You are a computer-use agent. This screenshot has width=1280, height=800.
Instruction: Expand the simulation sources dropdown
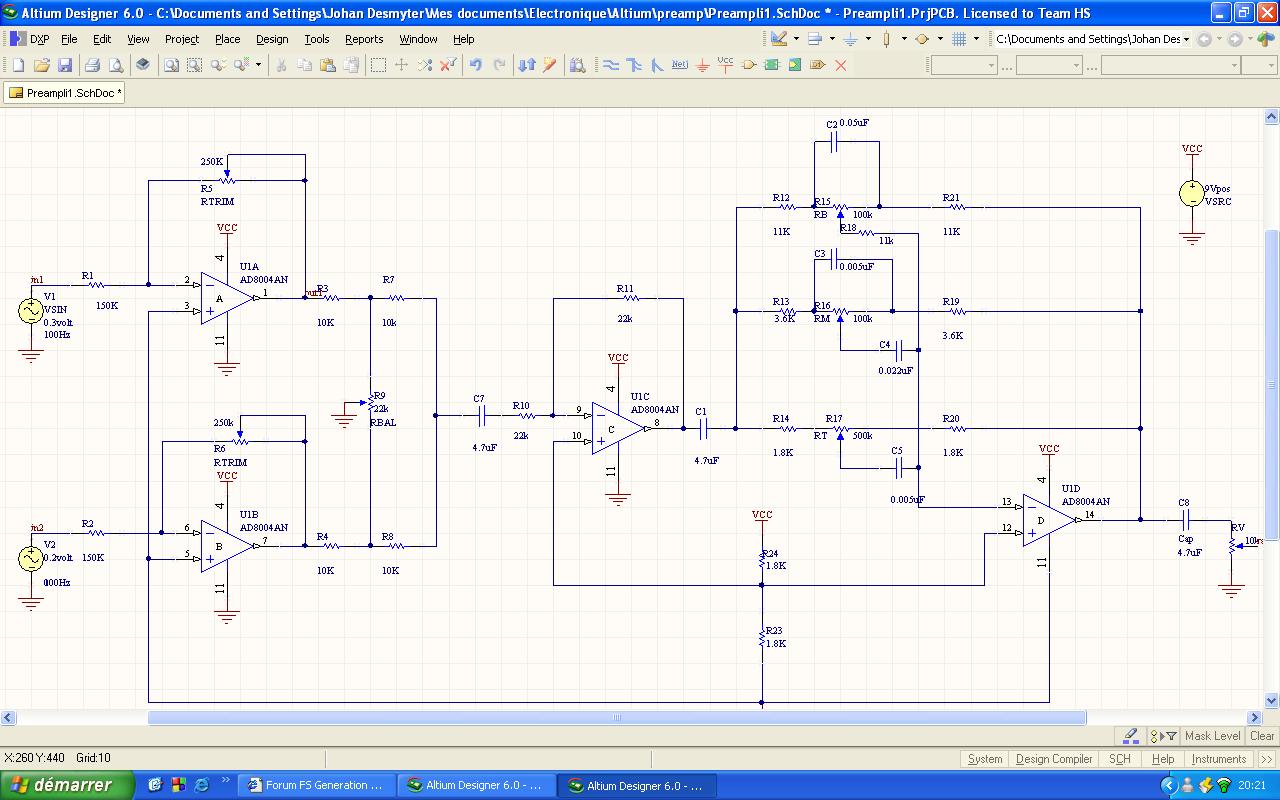click(940, 39)
